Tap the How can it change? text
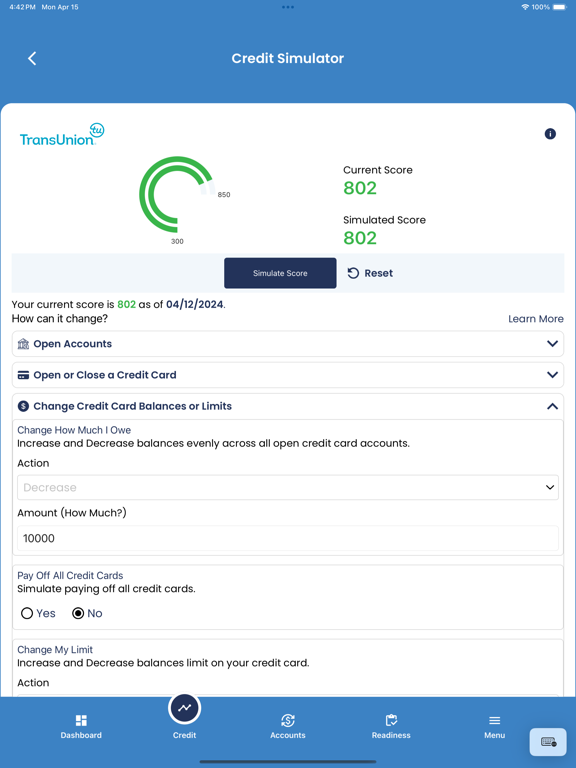Image resolution: width=576 pixels, height=768 pixels. pyautogui.click(x=60, y=319)
